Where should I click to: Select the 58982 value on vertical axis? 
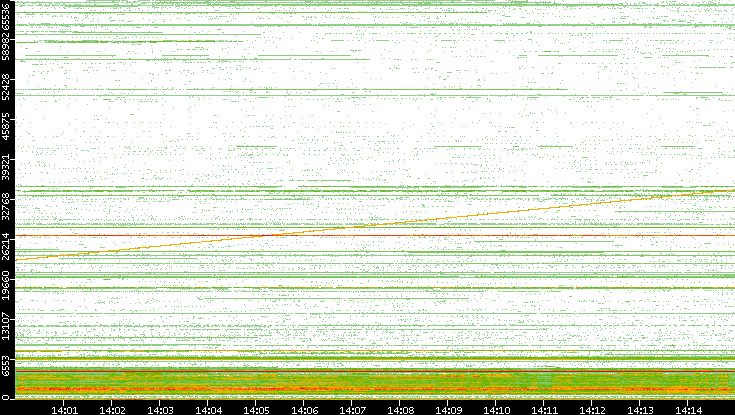click(x=6, y=46)
